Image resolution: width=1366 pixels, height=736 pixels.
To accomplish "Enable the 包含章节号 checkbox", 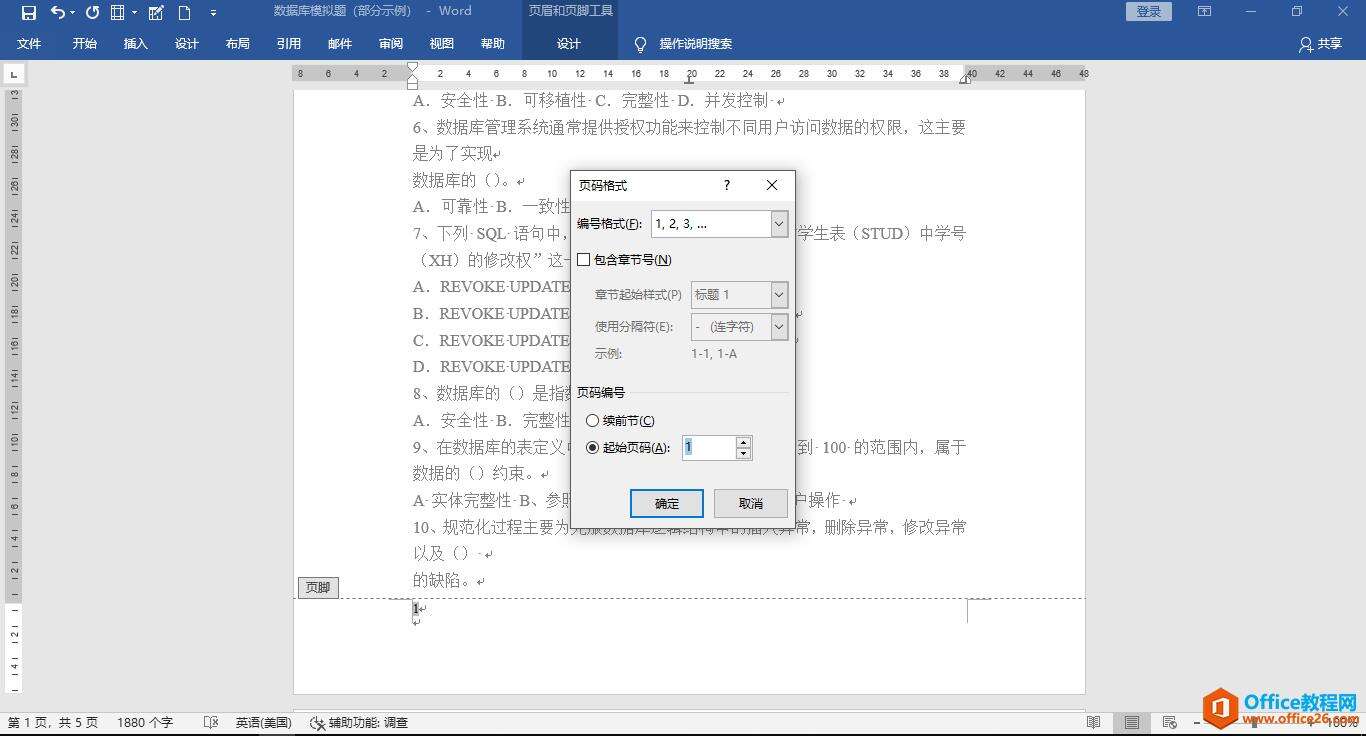I will click(x=584, y=260).
